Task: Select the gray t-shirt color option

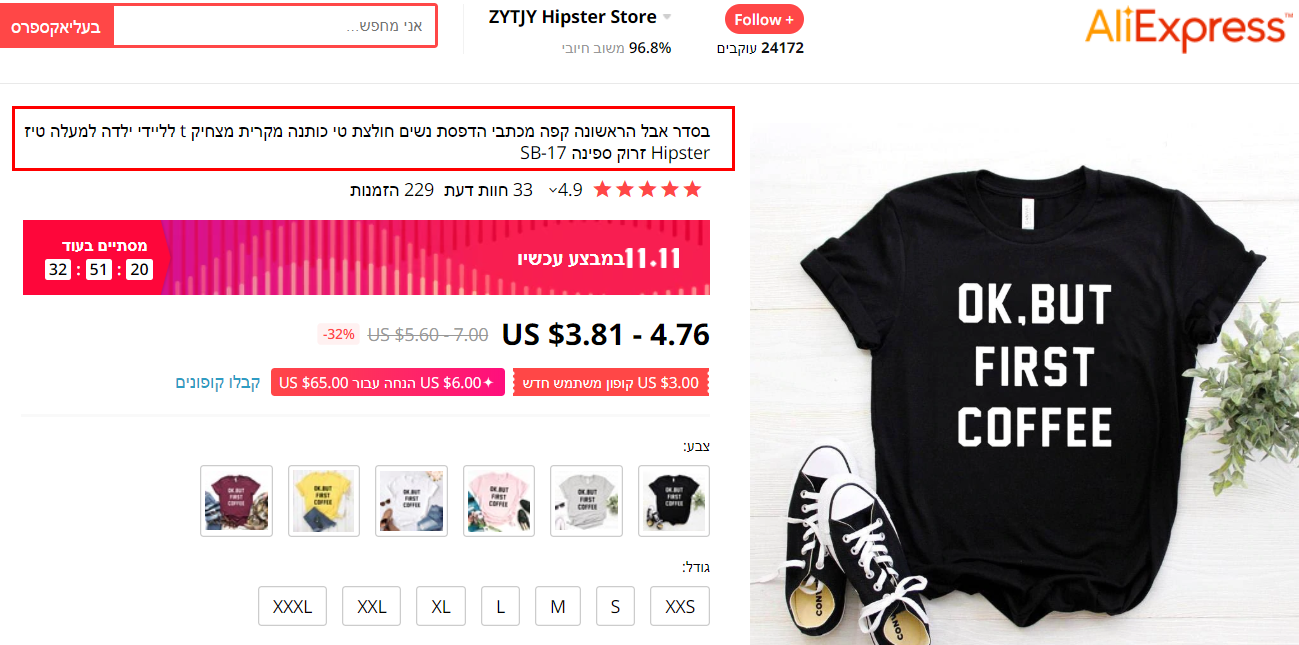Action: 586,500
